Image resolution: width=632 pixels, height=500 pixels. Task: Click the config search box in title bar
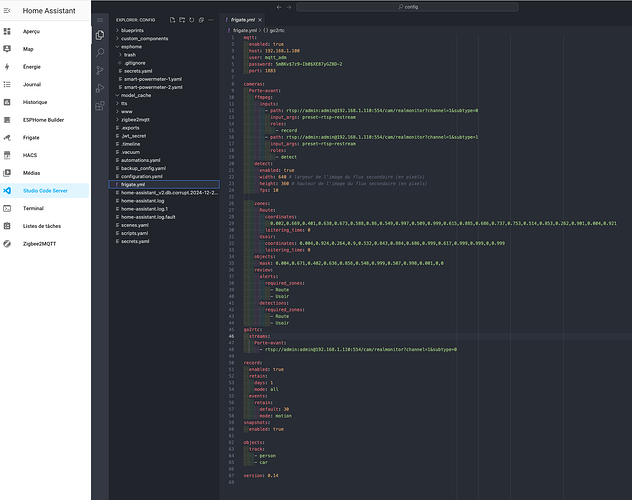410,6
